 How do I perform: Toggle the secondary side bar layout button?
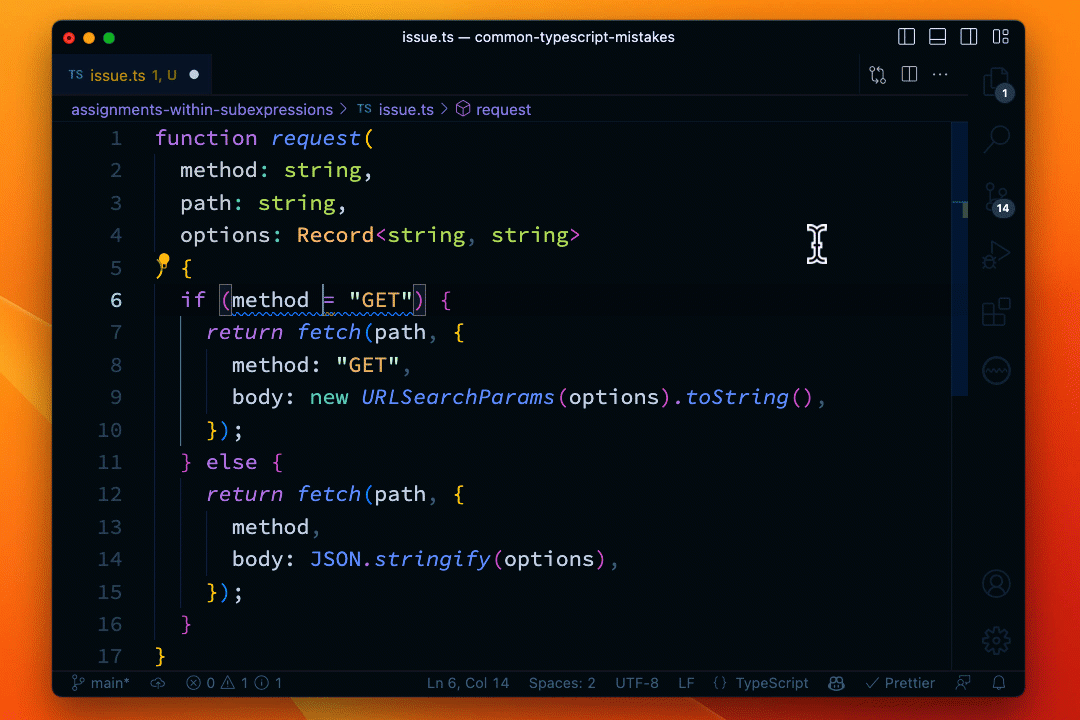[x=969, y=37]
